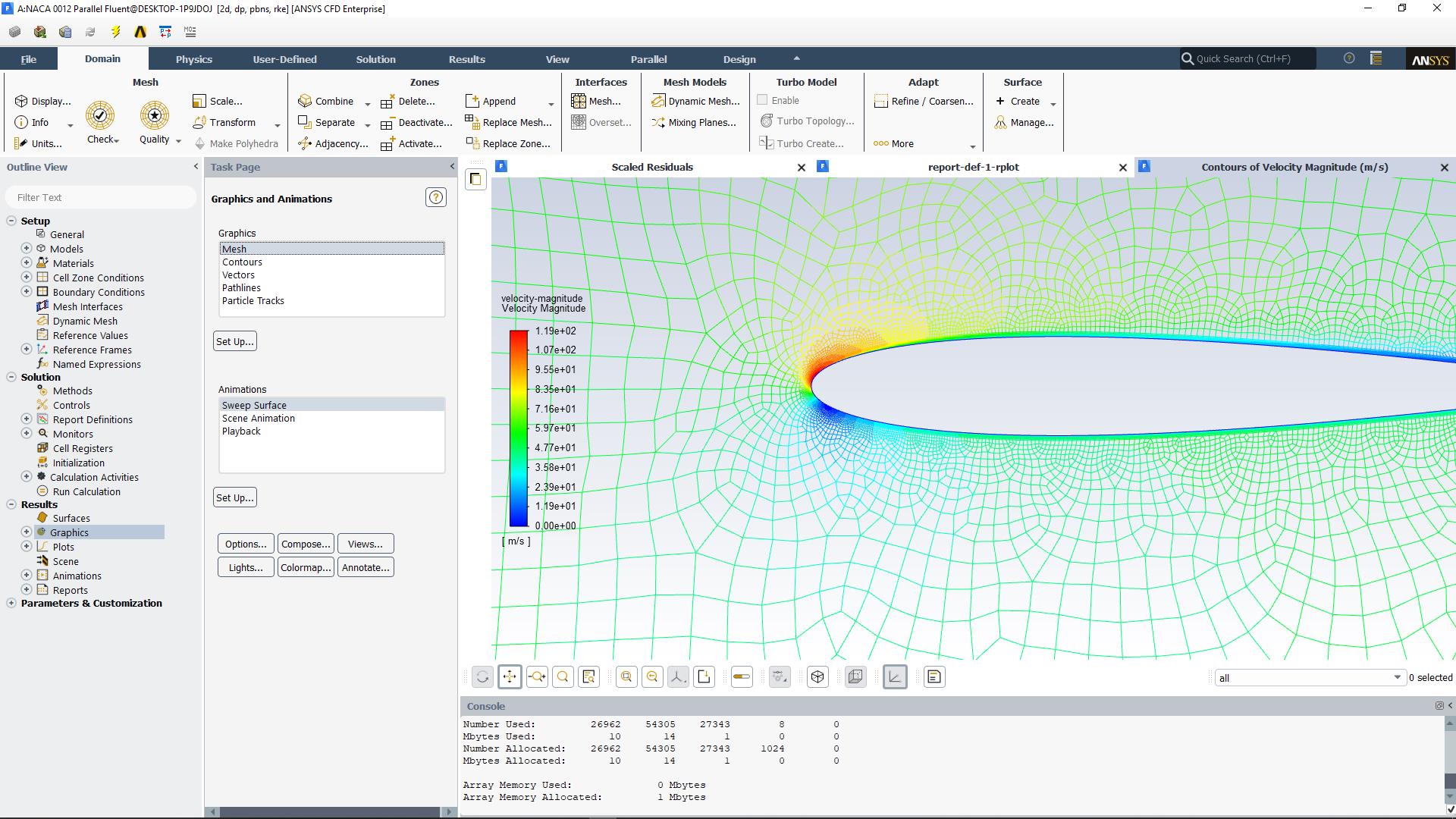
Task: Click the Check mesh icon
Action: 100,116
